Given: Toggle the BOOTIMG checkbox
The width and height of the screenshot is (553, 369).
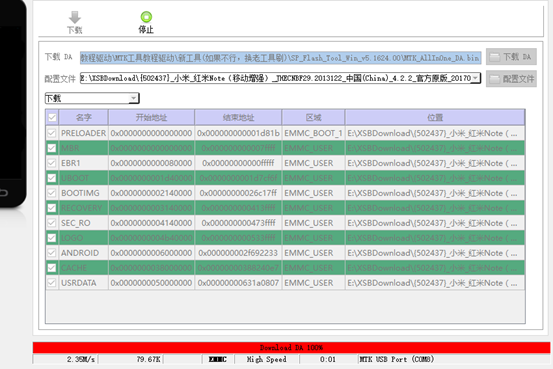Looking at the screenshot, I should (51, 193).
